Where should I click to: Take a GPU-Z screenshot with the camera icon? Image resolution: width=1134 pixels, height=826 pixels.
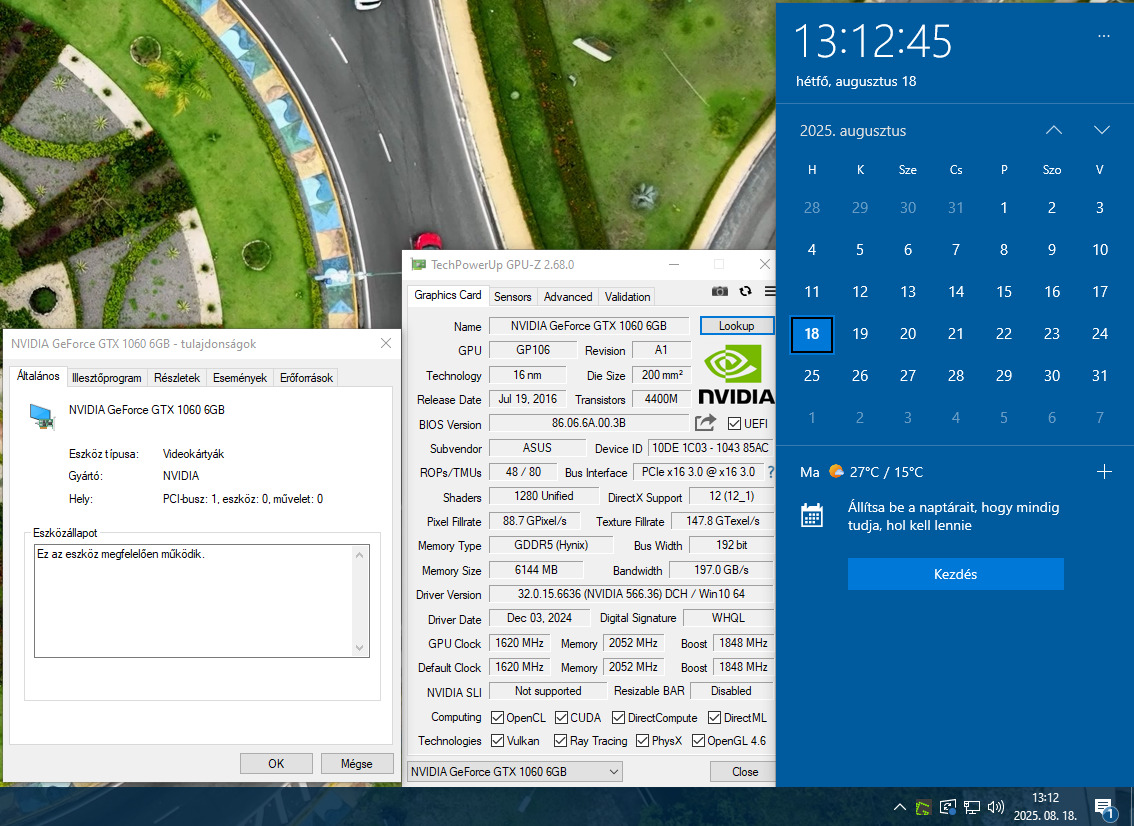(x=720, y=291)
